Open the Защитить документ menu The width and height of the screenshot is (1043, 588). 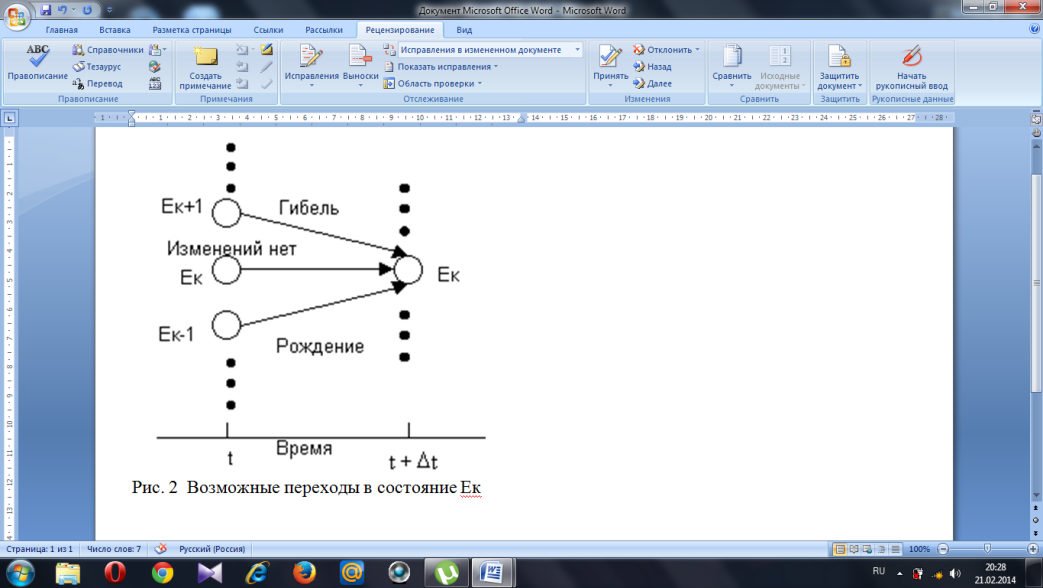[839, 66]
